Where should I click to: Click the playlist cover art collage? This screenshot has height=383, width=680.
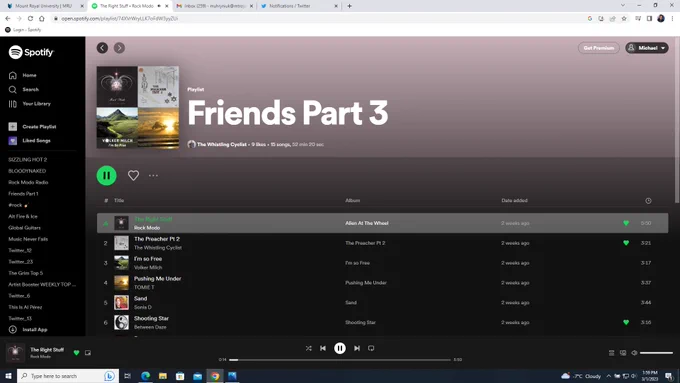(138, 107)
